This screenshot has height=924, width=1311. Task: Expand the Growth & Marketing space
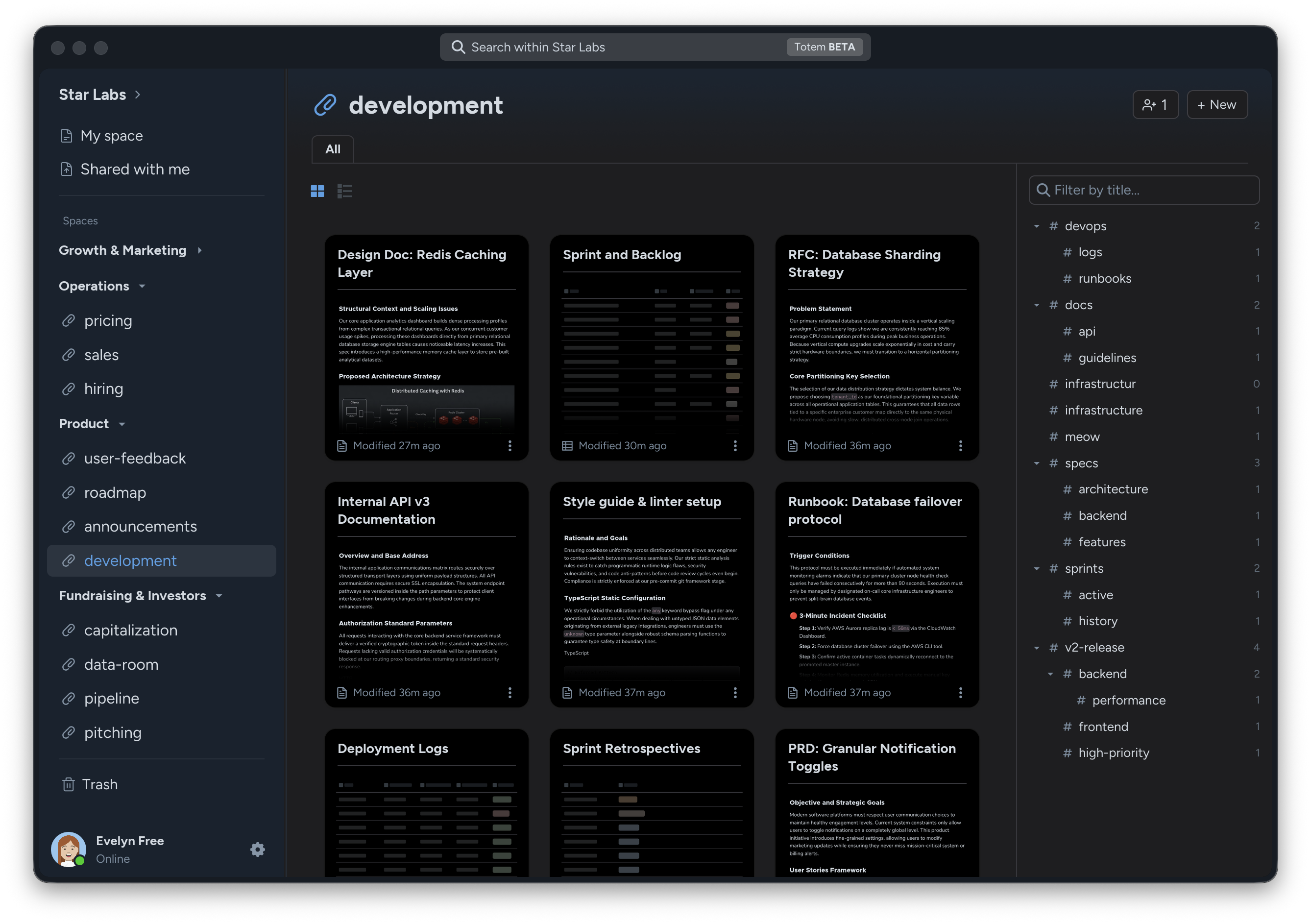click(199, 250)
